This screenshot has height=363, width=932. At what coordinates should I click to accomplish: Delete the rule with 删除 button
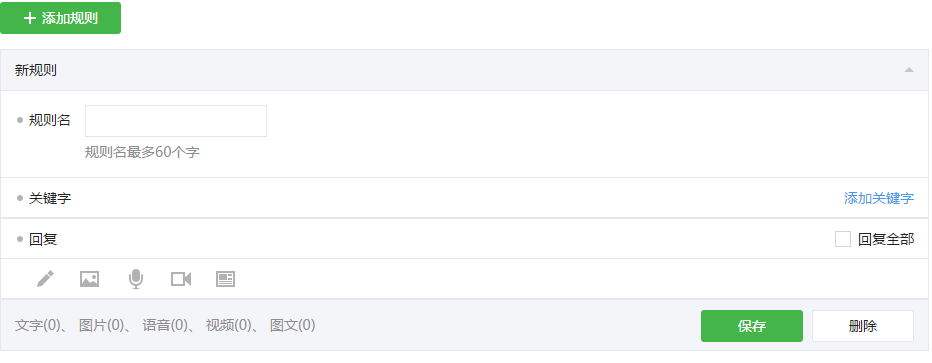(x=863, y=326)
